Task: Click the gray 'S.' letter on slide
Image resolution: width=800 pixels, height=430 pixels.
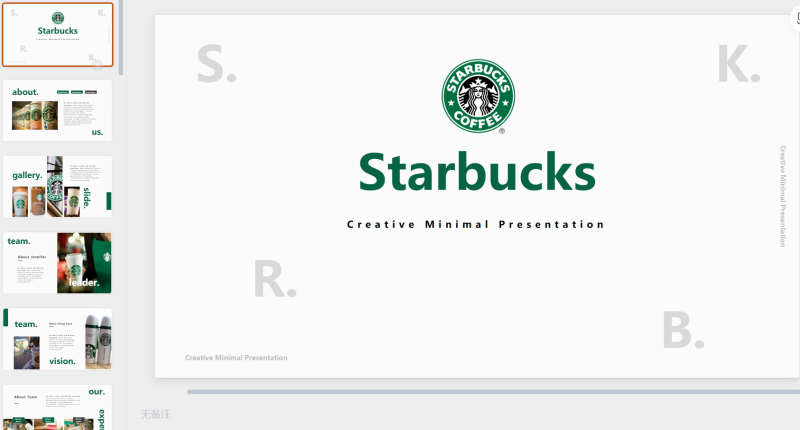Action: click(x=216, y=64)
